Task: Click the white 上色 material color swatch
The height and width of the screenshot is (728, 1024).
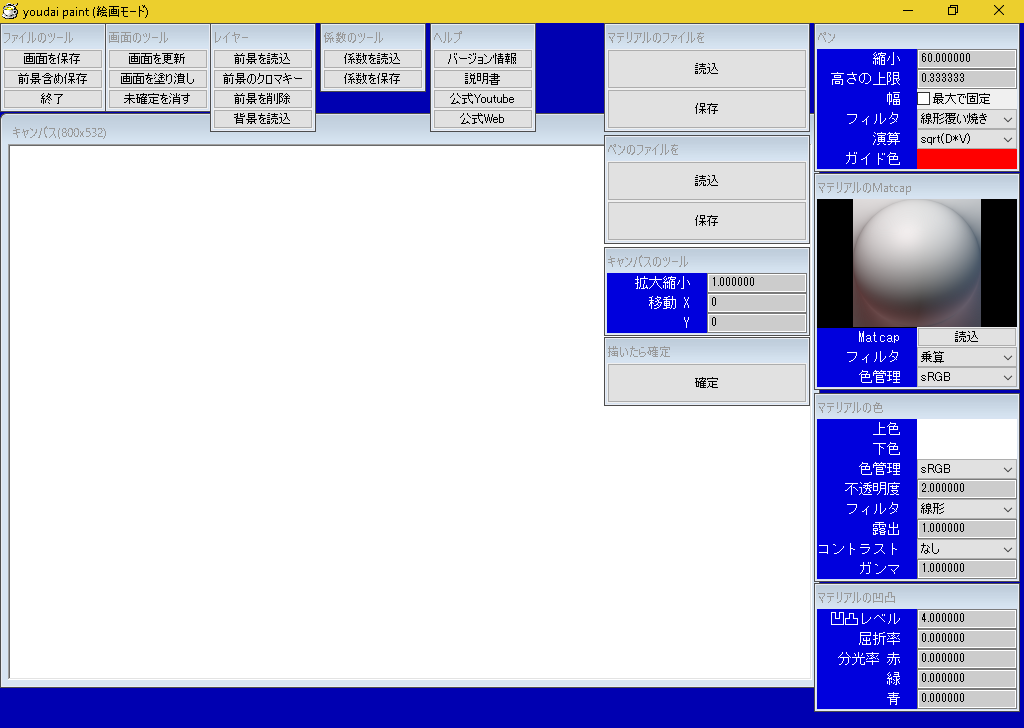Action: (966, 429)
